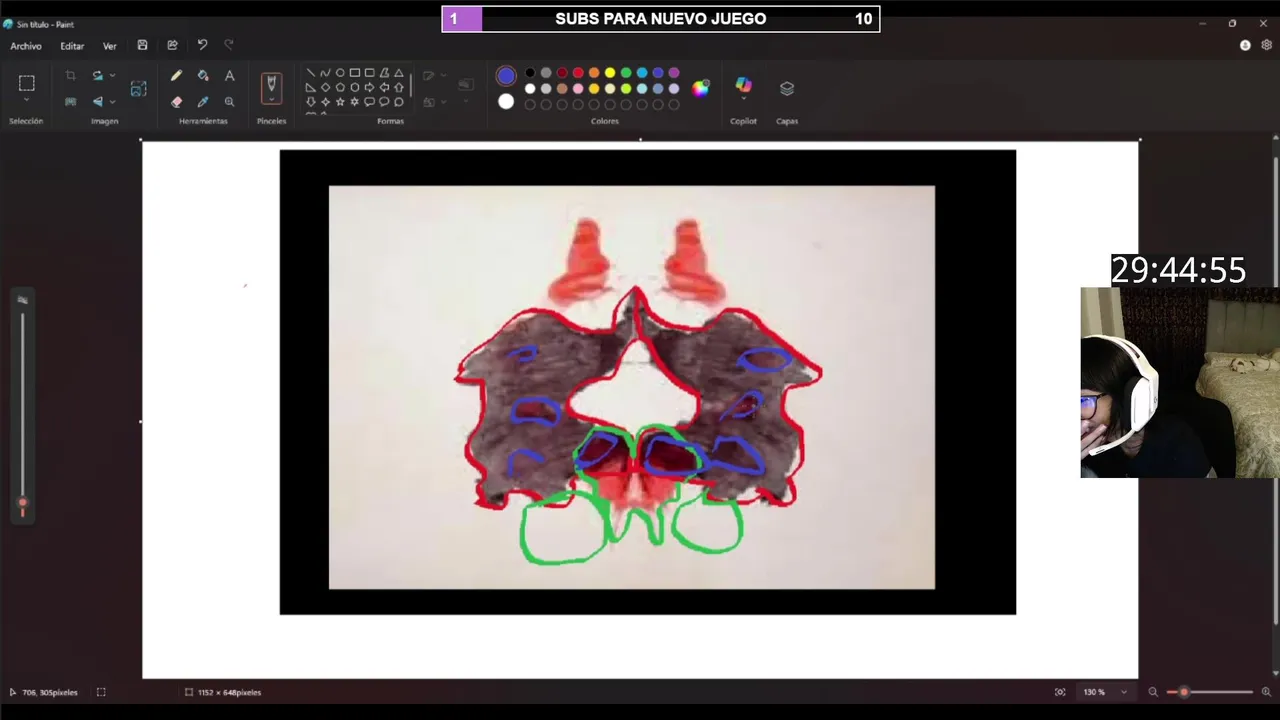Click the streamer webcam overlay
The height and width of the screenshot is (720, 1280).
[1180, 382]
